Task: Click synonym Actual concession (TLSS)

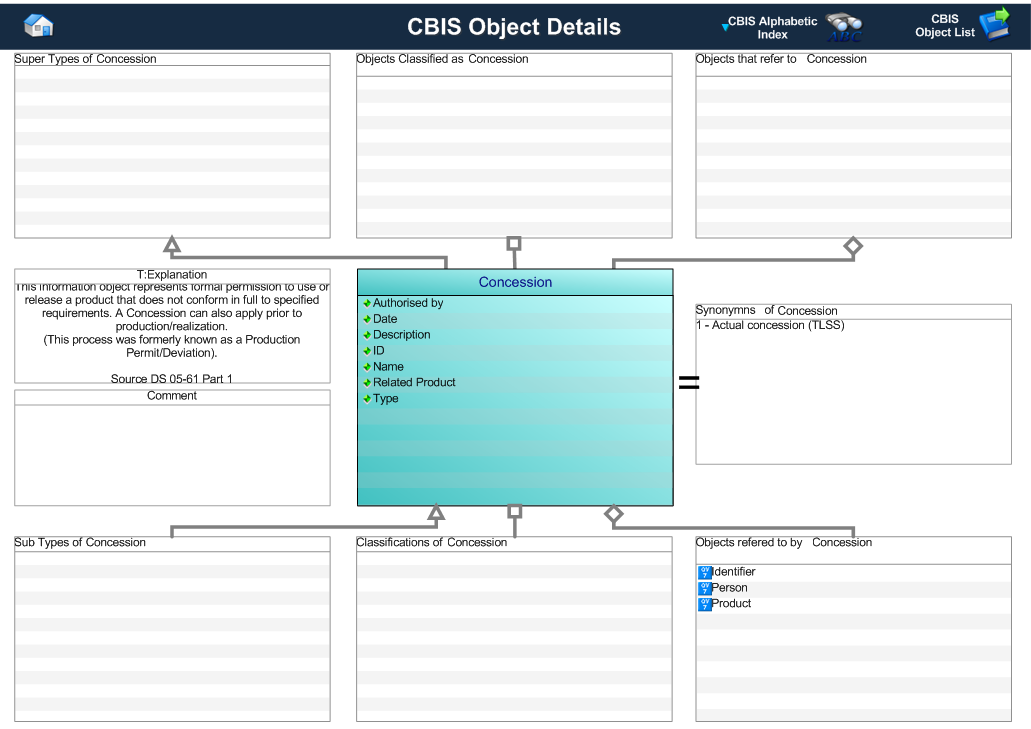Action: (770, 325)
